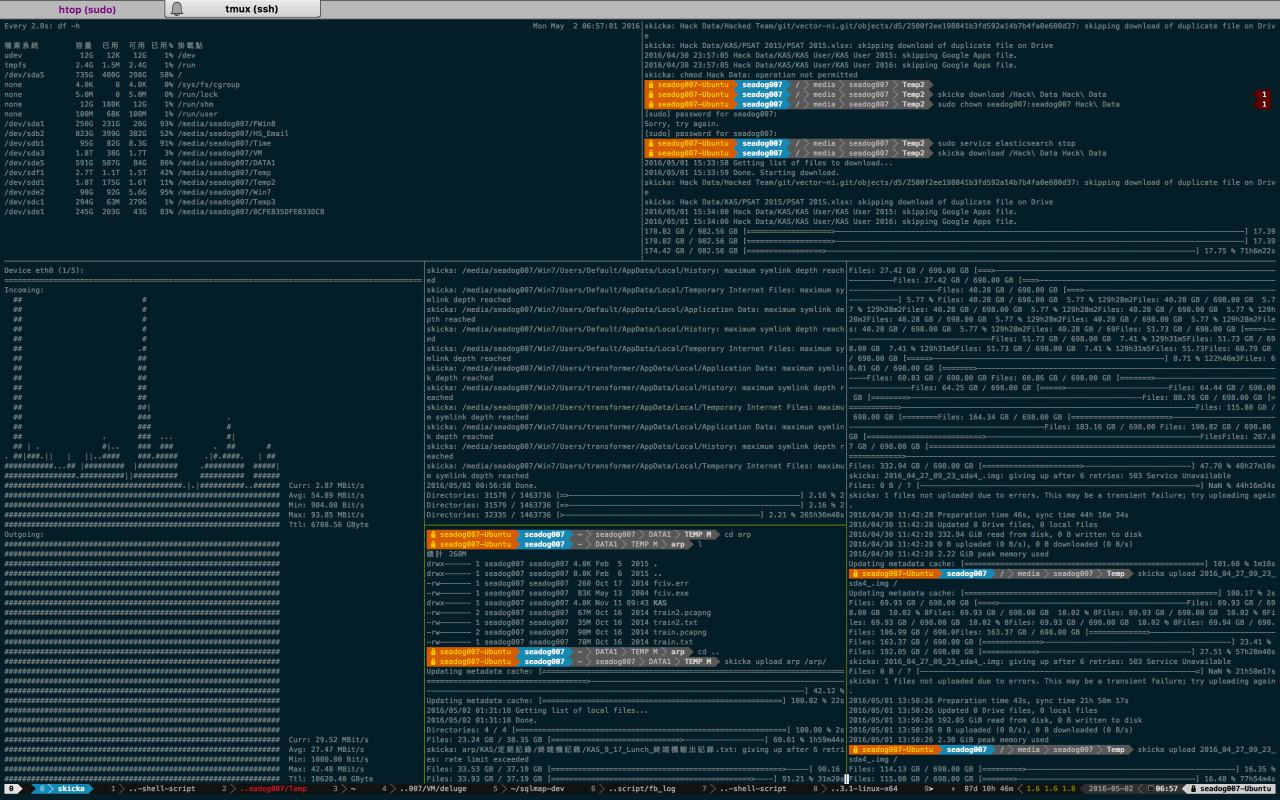This screenshot has height=800, width=1280.
Task: Click seadog007-Ubuntu hostname in status bar
Action: point(1234,789)
